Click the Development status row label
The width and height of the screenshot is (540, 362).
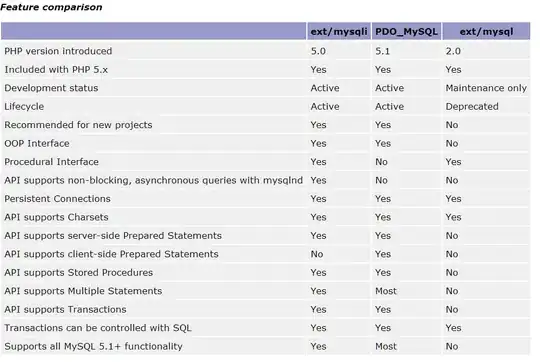[x=51, y=88]
